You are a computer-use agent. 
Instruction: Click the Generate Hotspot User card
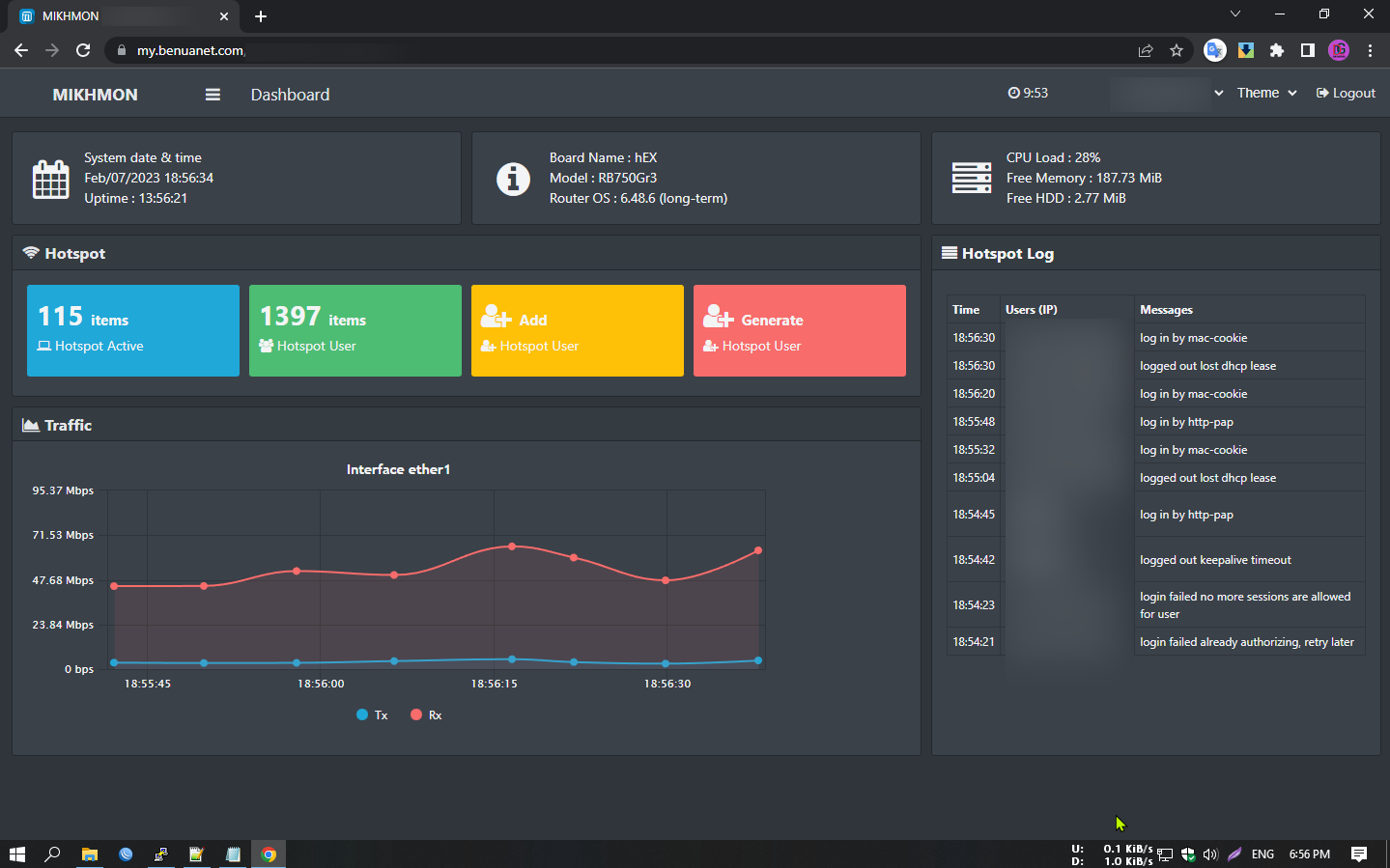(800, 330)
